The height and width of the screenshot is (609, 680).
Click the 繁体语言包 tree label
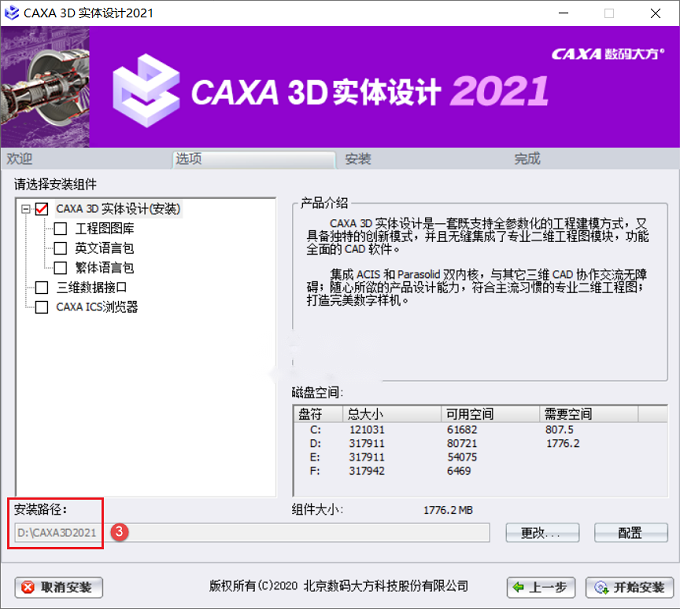(x=105, y=268)
